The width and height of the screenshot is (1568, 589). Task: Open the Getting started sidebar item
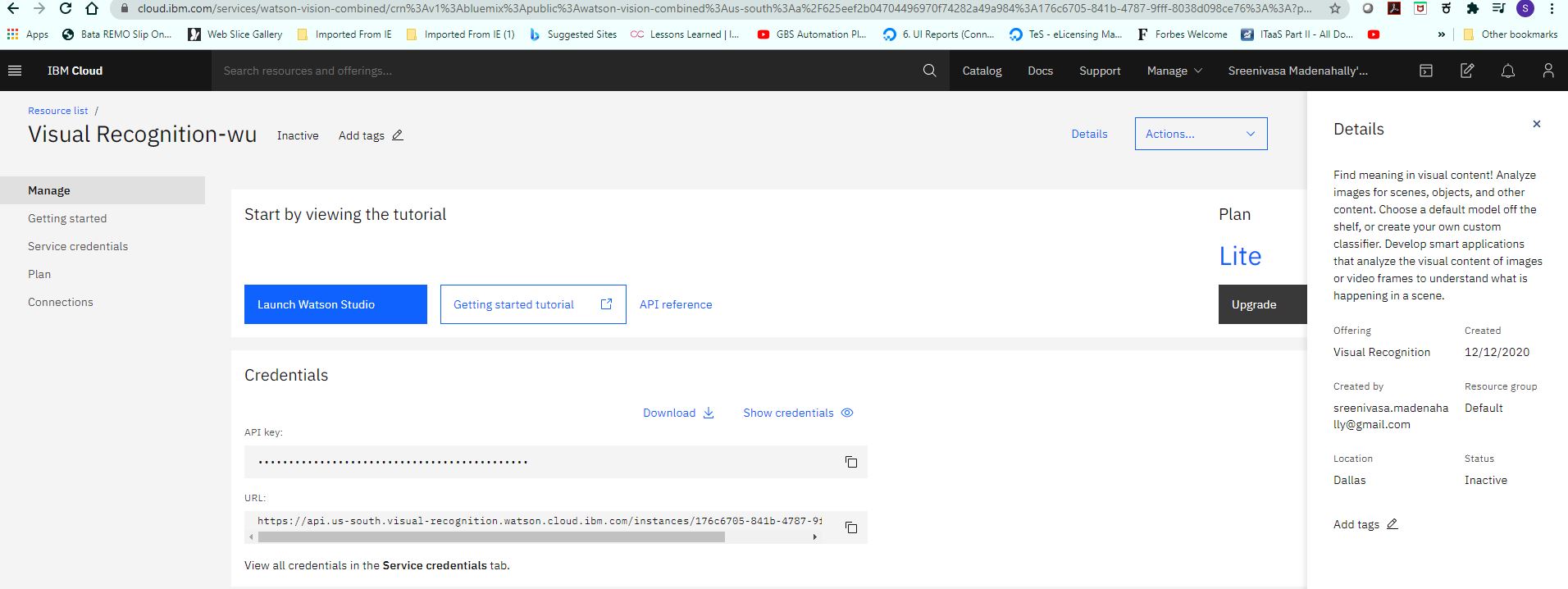point(67,218)
